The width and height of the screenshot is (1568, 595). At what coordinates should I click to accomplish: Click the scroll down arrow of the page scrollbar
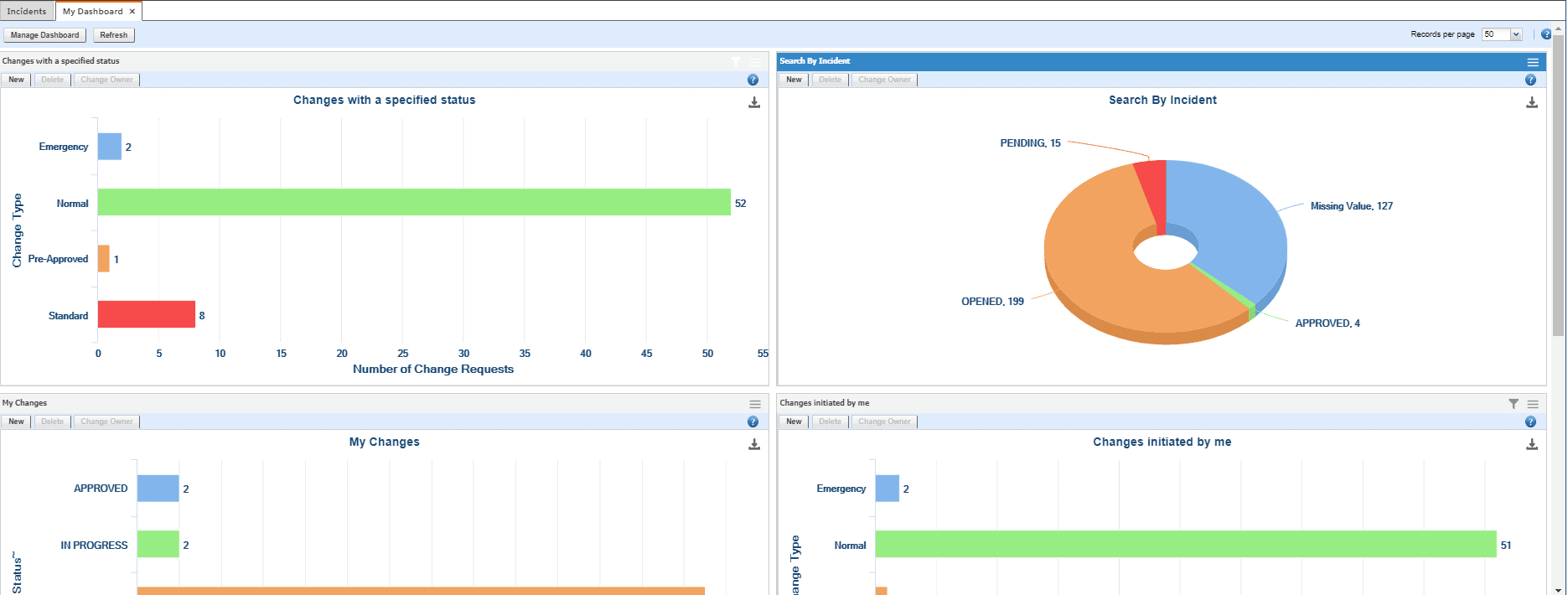(1559, 589)
